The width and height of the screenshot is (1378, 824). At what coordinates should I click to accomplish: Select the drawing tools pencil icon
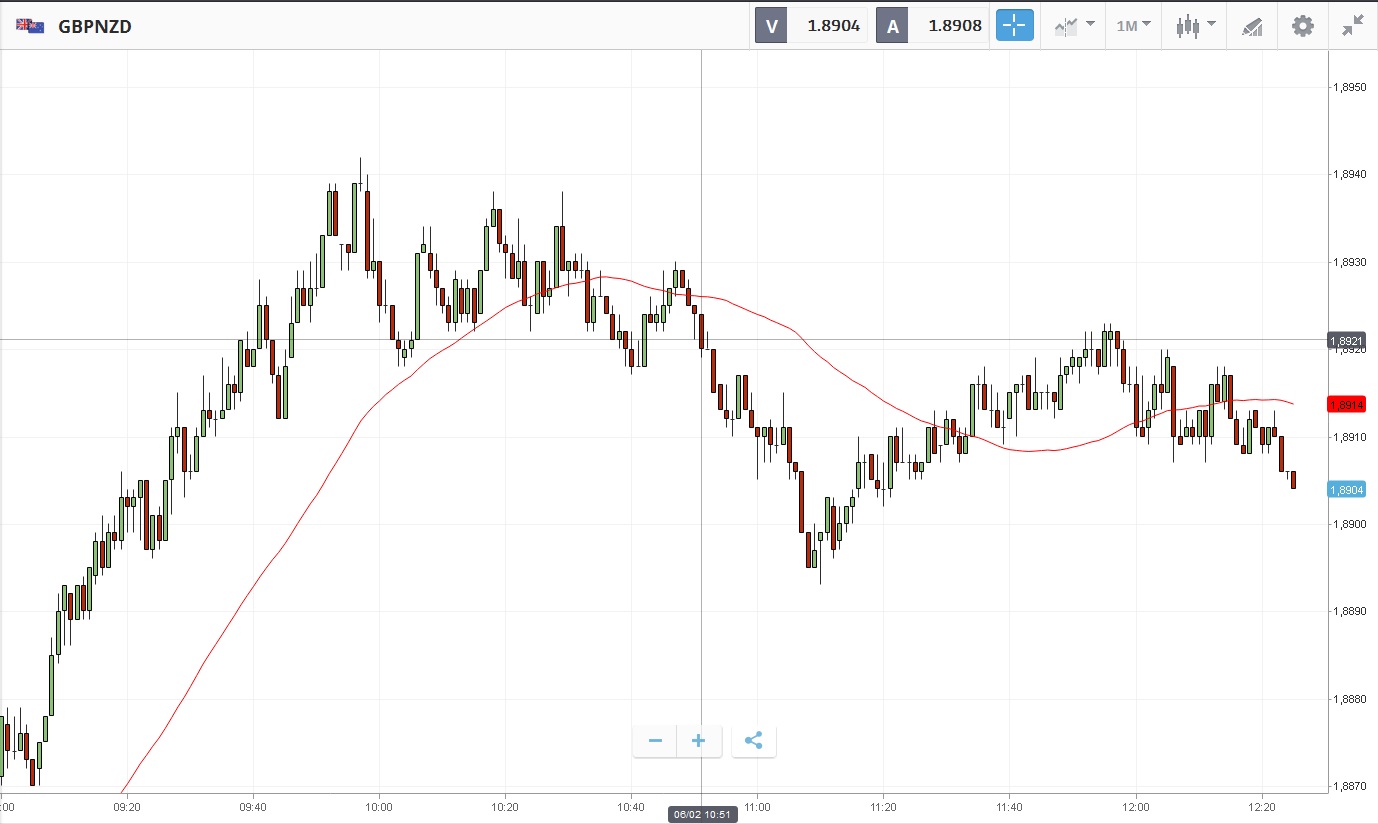1252,26
